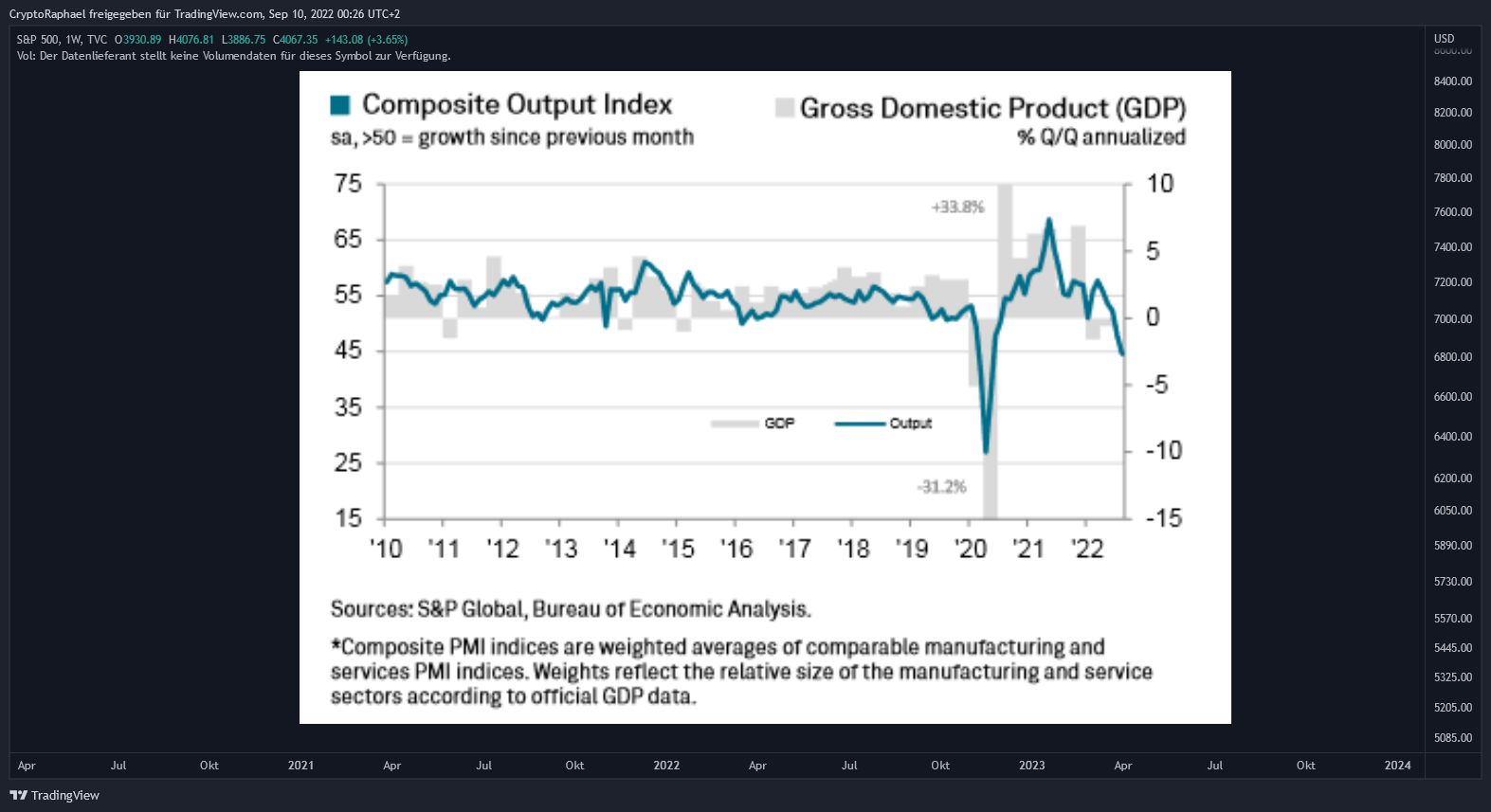
Task: Click the 8400.00 price axis label
Action: [1452, 81]
